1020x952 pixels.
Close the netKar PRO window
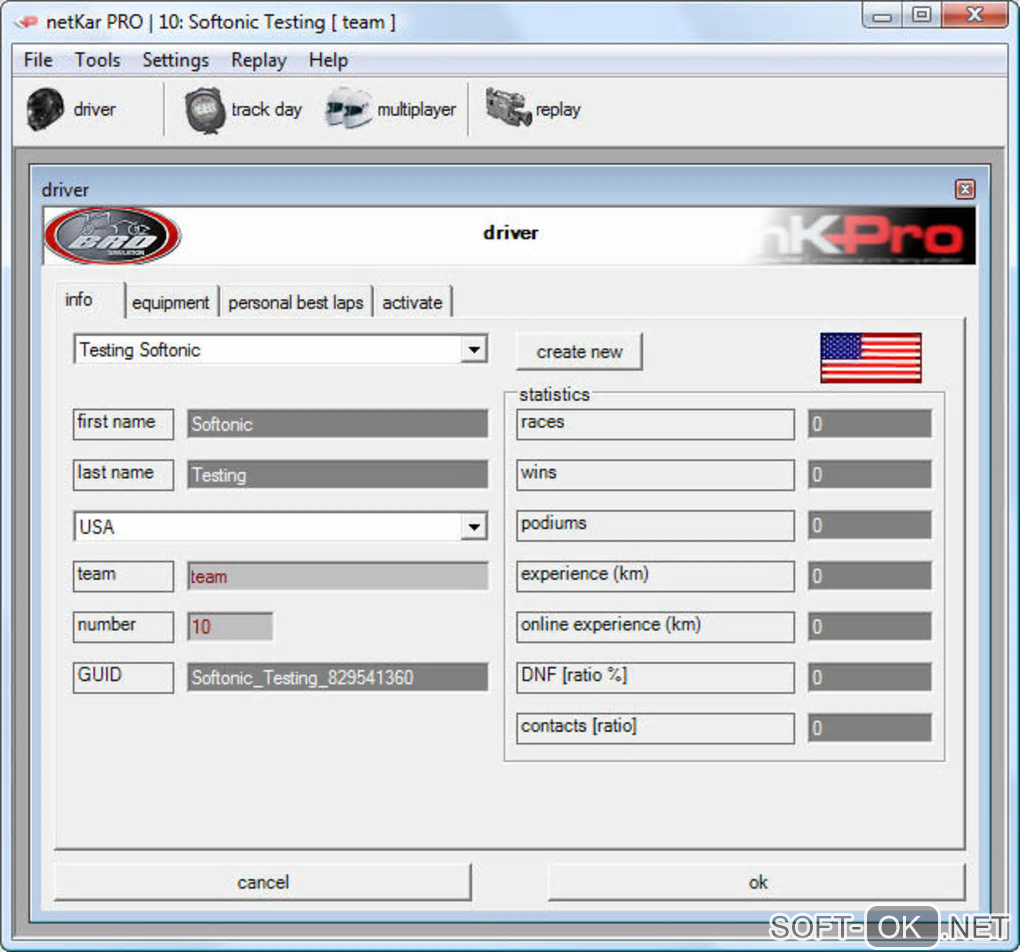tap(974, 15)
